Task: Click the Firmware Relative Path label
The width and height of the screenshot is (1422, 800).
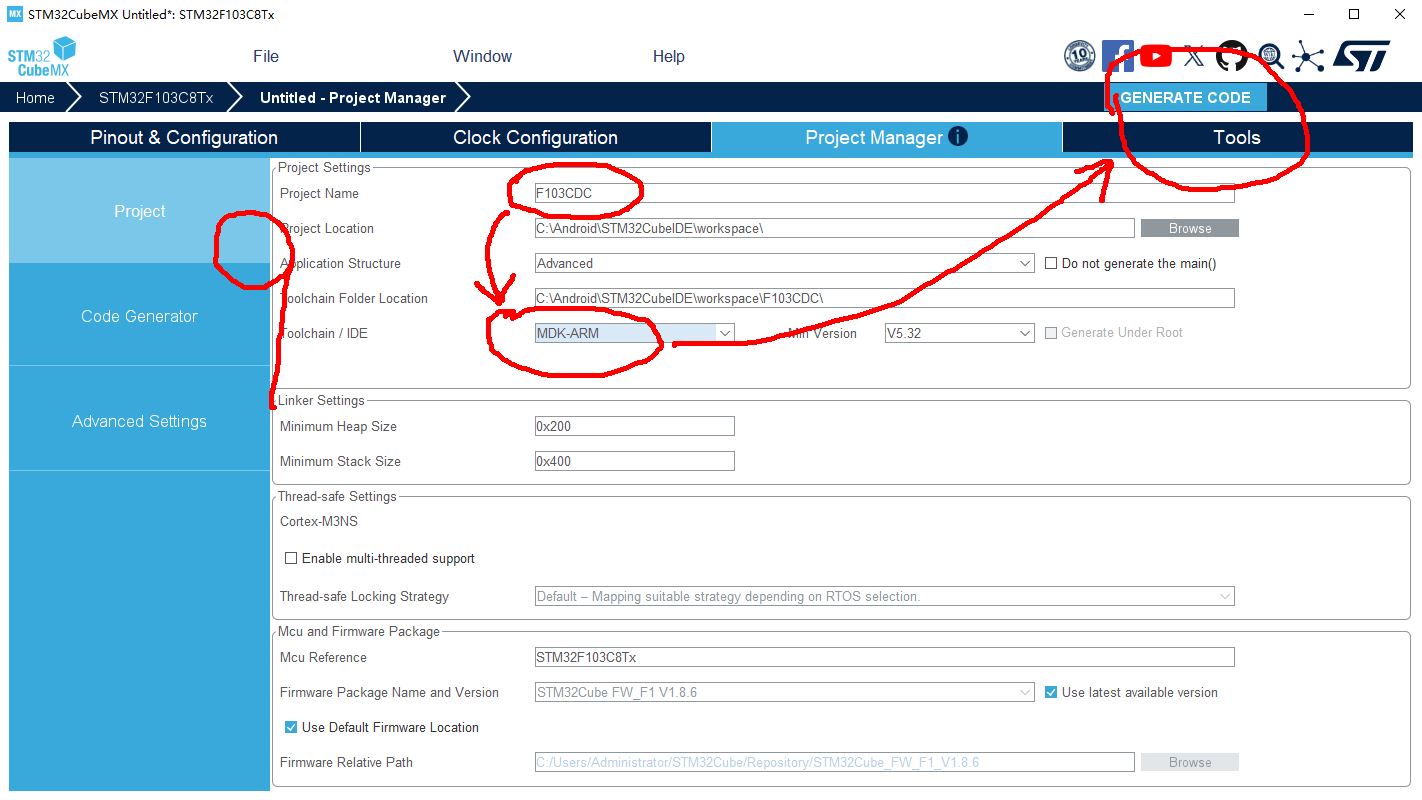Action: tap(346, 762)
